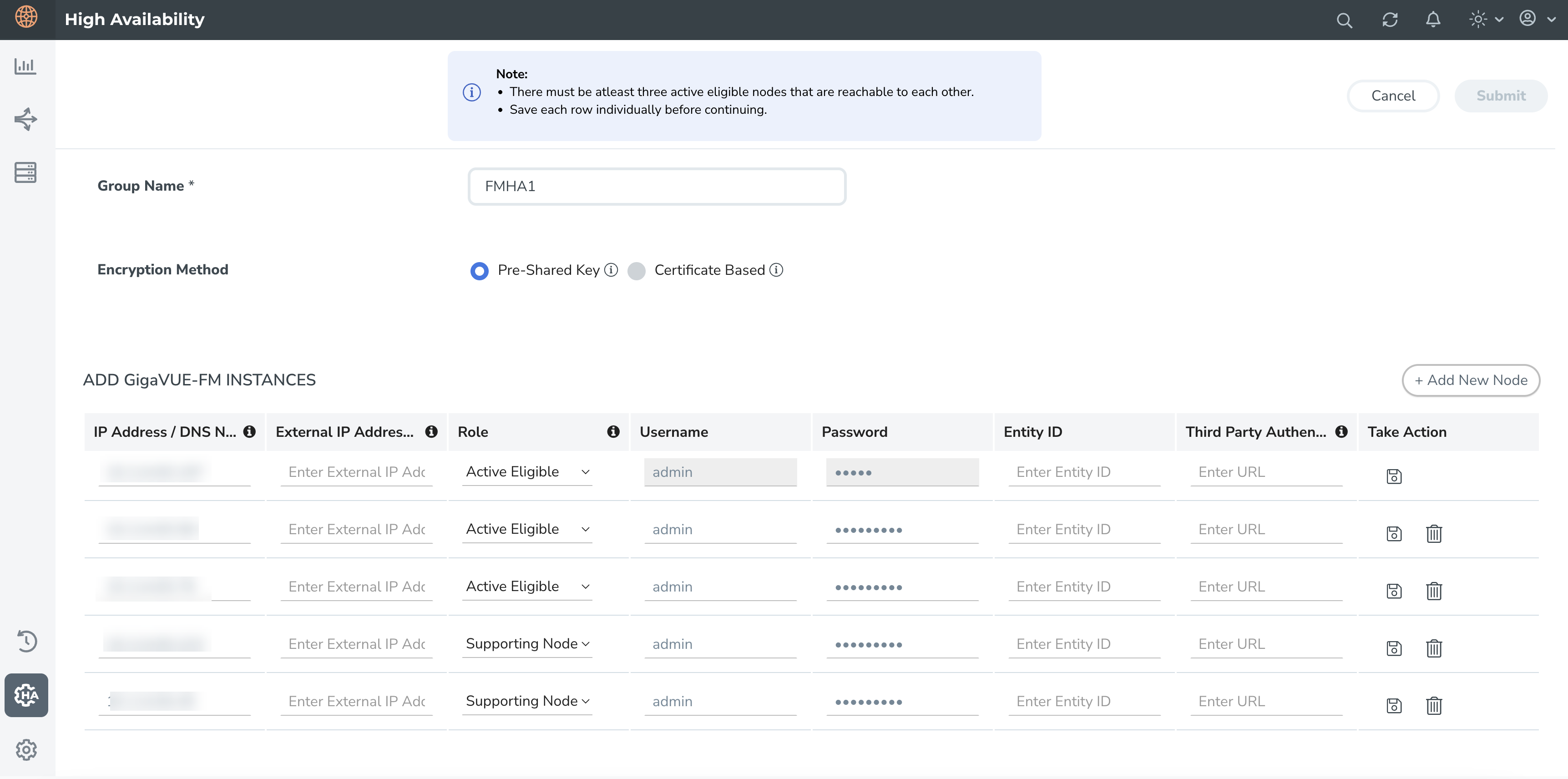Select Pre-Shared Key radio button

(479, 271)
